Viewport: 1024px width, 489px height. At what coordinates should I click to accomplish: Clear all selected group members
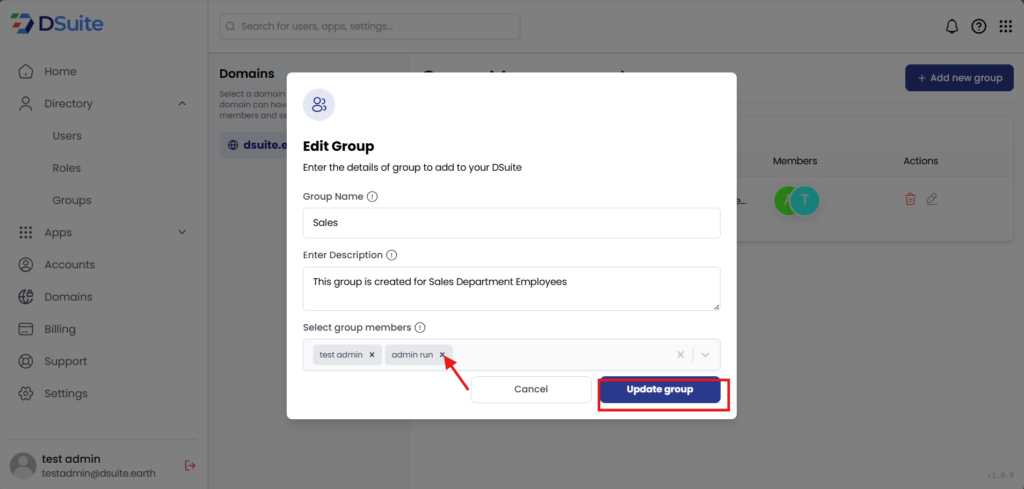[680, 354]
